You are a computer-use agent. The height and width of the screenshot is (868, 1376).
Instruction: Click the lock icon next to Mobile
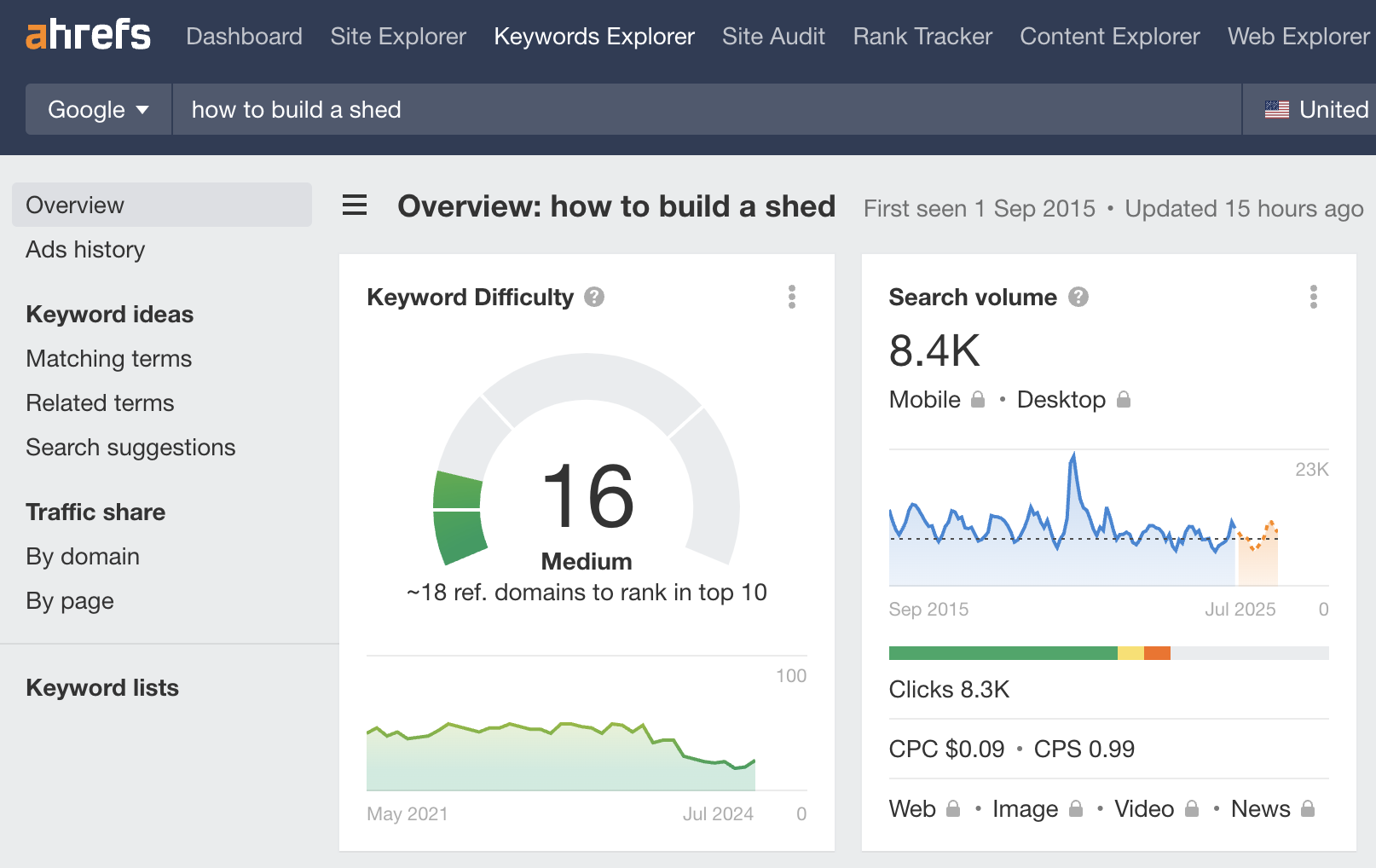[x=978, y=400]
